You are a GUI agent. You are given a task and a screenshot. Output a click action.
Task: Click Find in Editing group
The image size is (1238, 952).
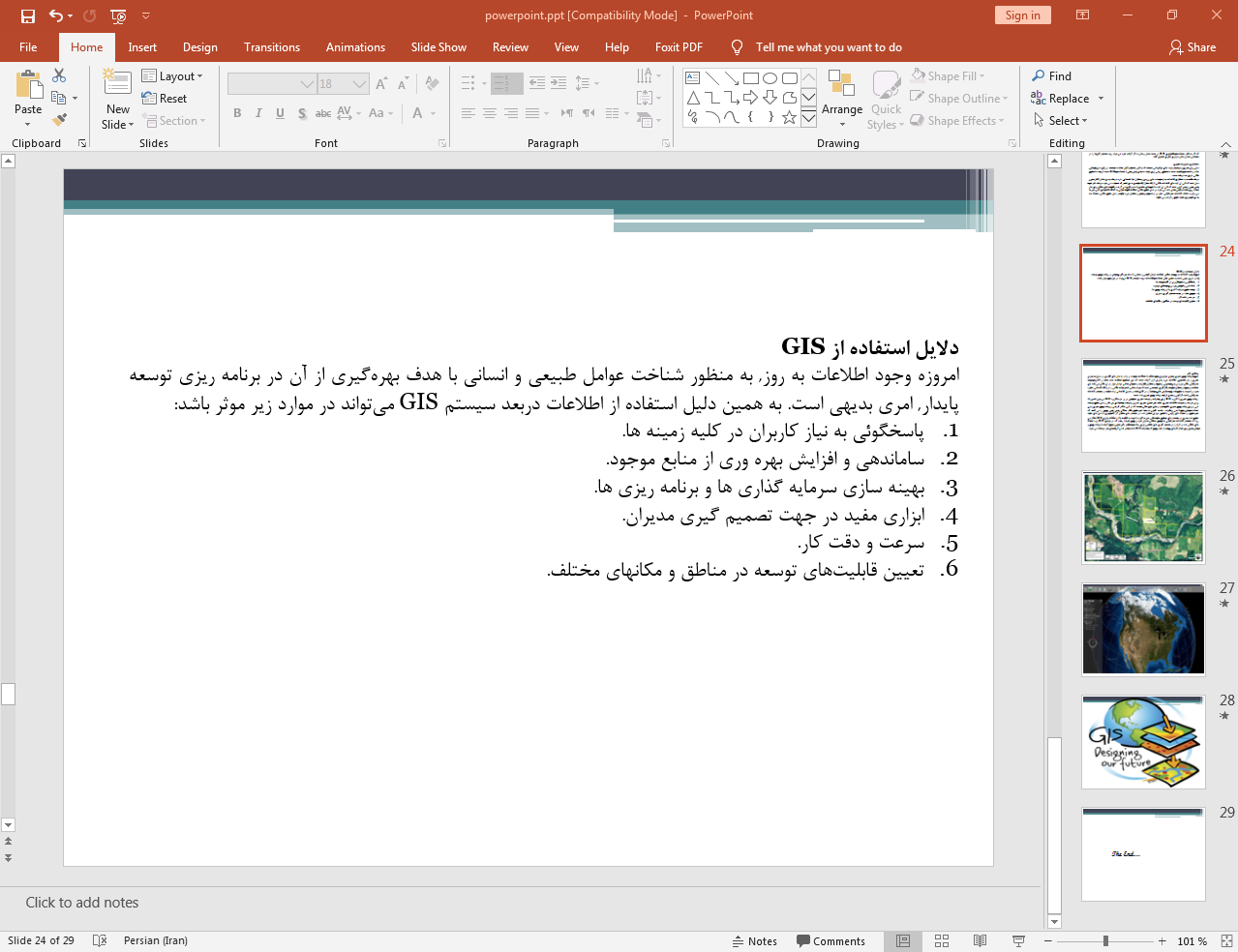point(1051,75)
